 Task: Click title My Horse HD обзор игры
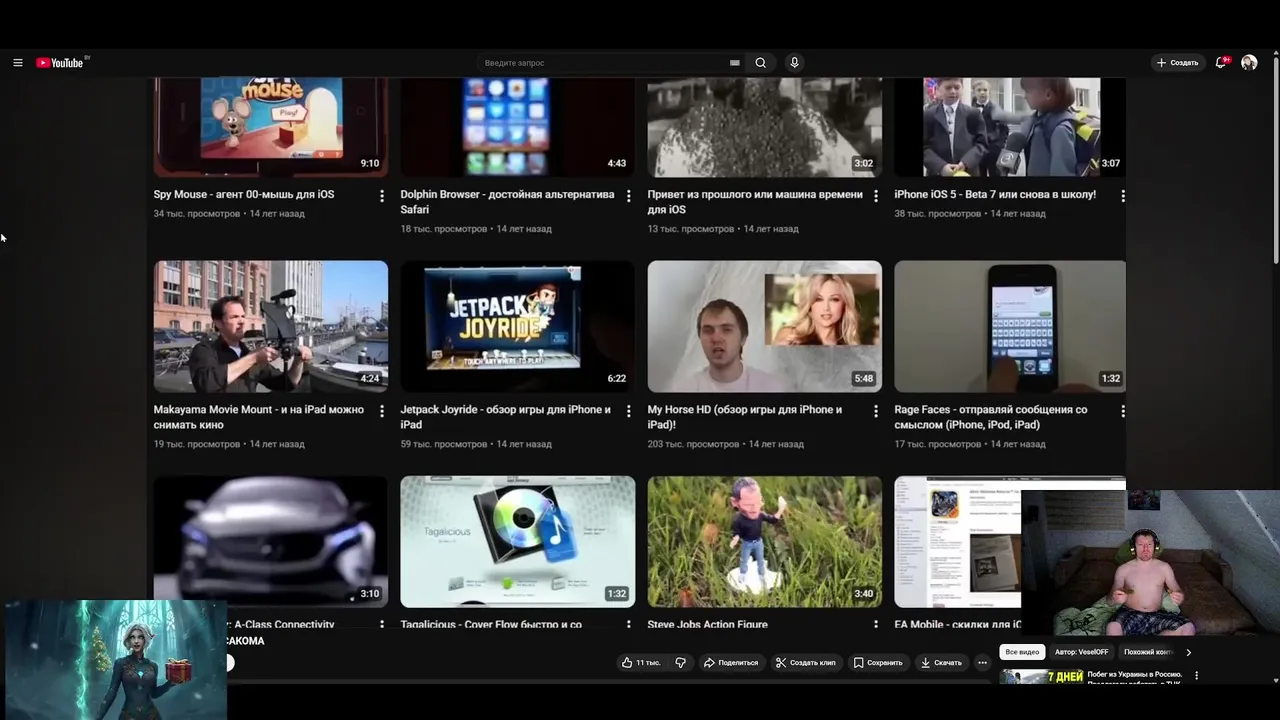tap(745, 417)
